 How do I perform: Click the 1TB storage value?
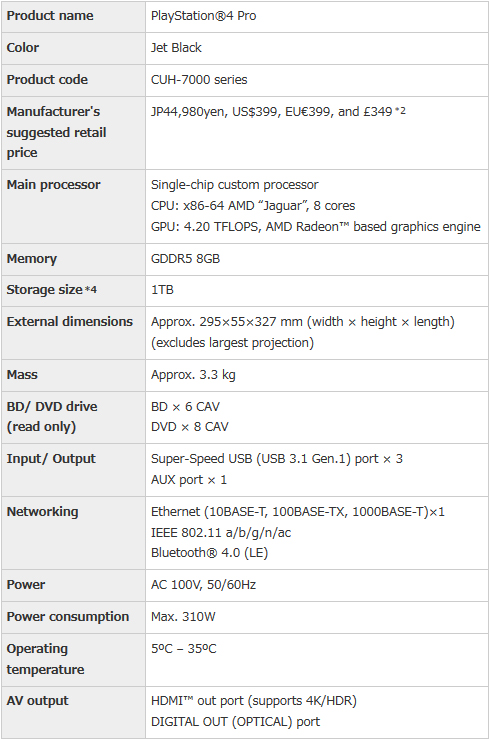click(162, 290)
